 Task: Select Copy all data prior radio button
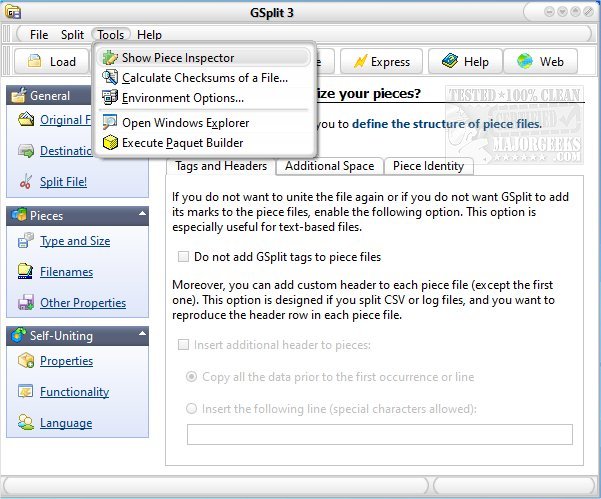(x=191, y=377)
